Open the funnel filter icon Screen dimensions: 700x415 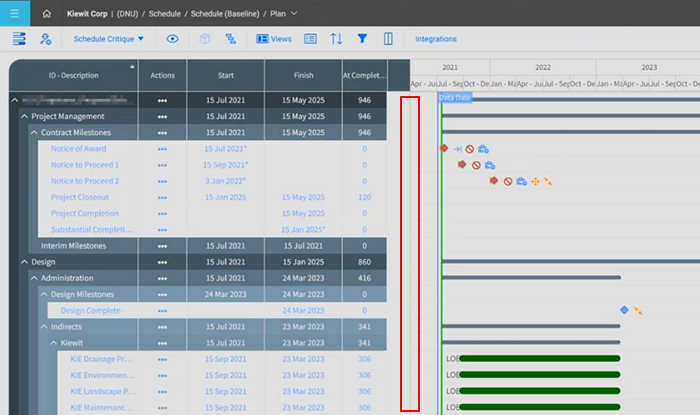[362, 39]
